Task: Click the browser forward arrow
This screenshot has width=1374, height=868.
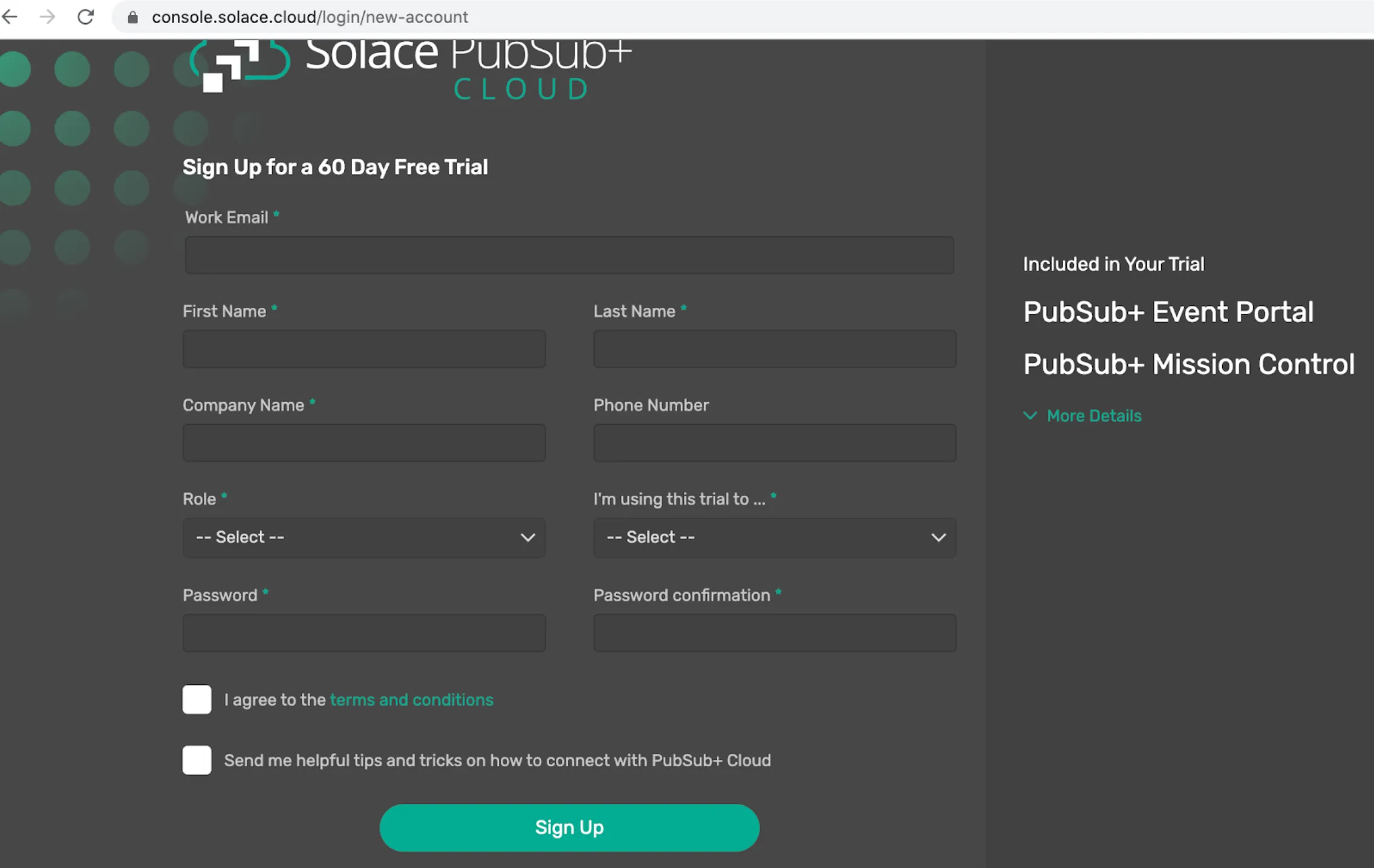Action: point(47,17)
